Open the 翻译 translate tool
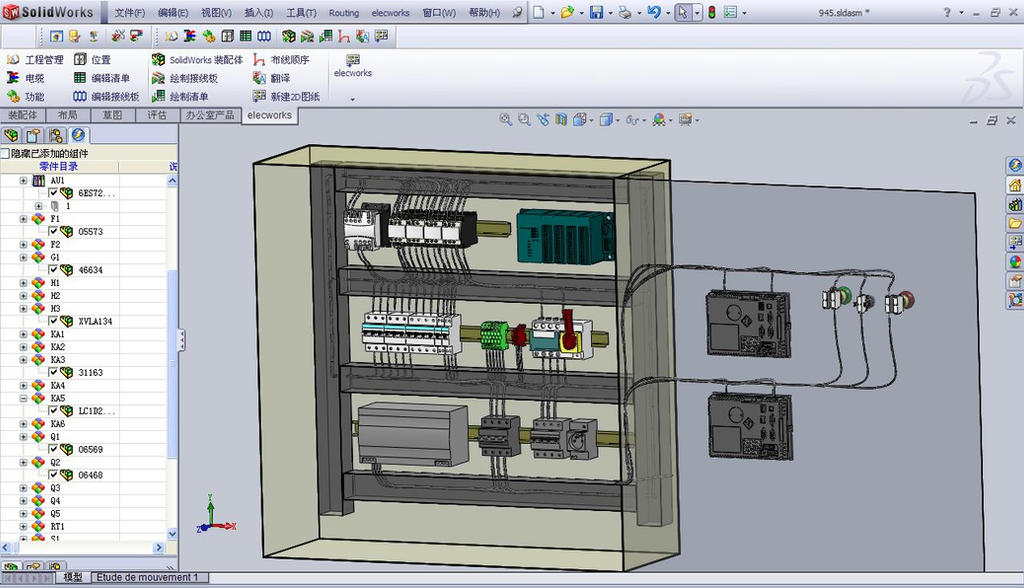This screenshot has width=1024, height=588. 271,78
